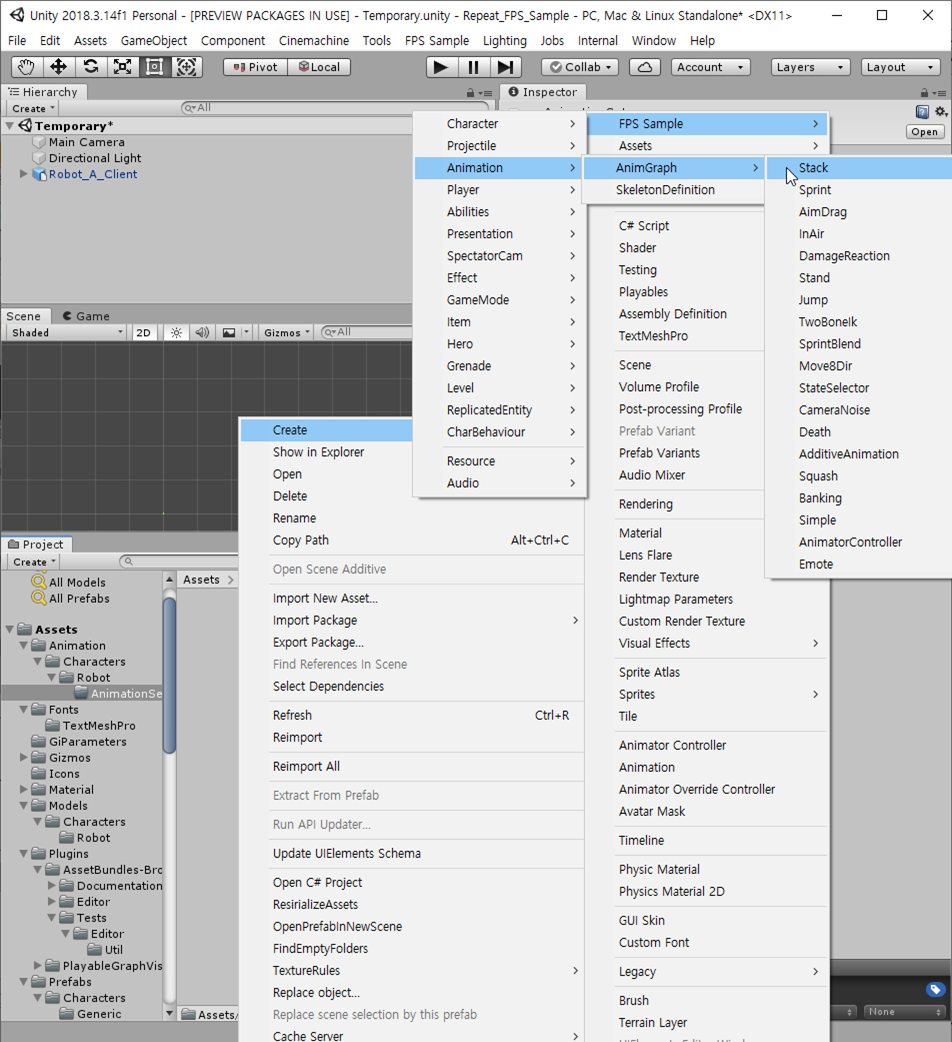Toggle Pivot handle position
This screenshot has width=952, height=1042.
pyautogui.click(x=256, y=67)
